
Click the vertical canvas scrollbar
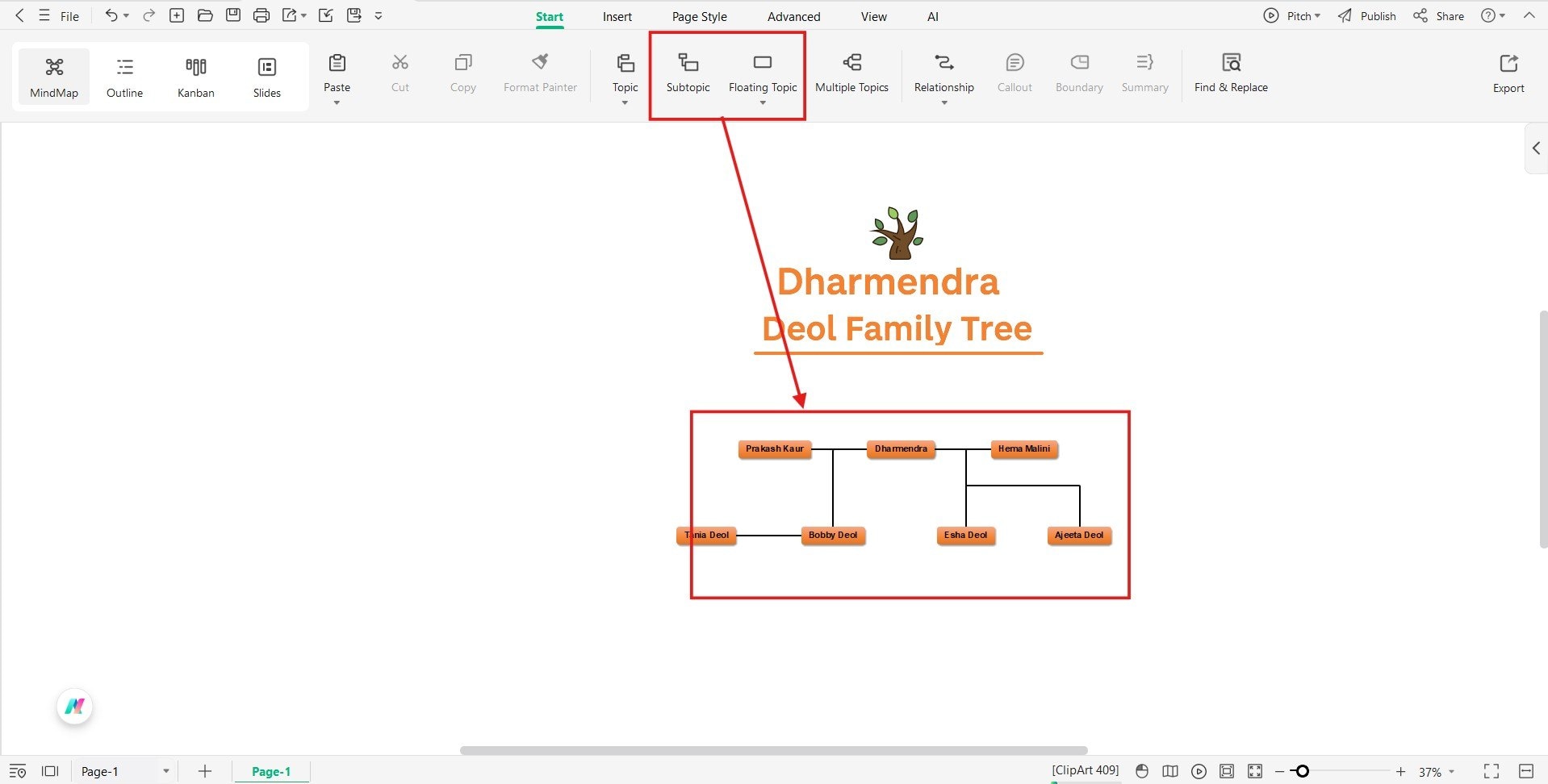(1543, 429)
